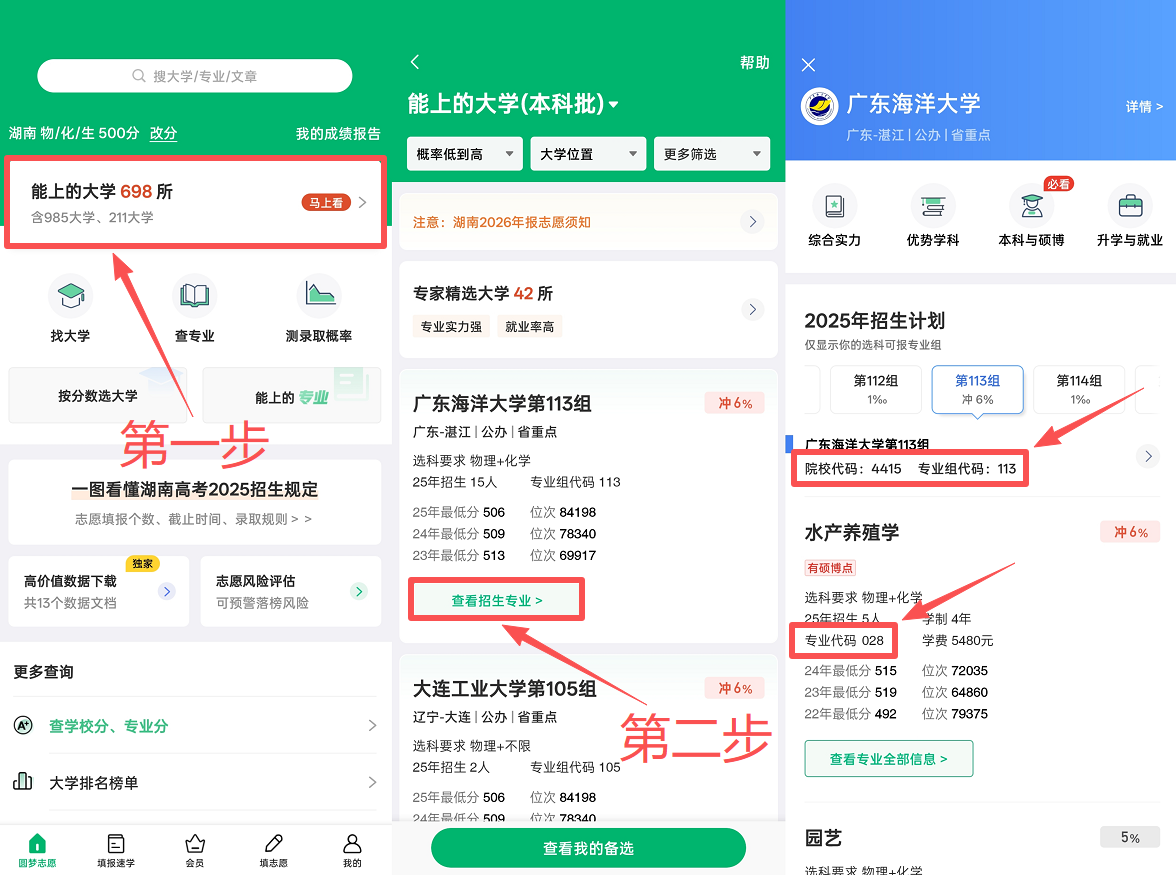This screenshot has height=875, width=1176.
Task: Go back using the left arrow icon
Action: click(415, 63)
